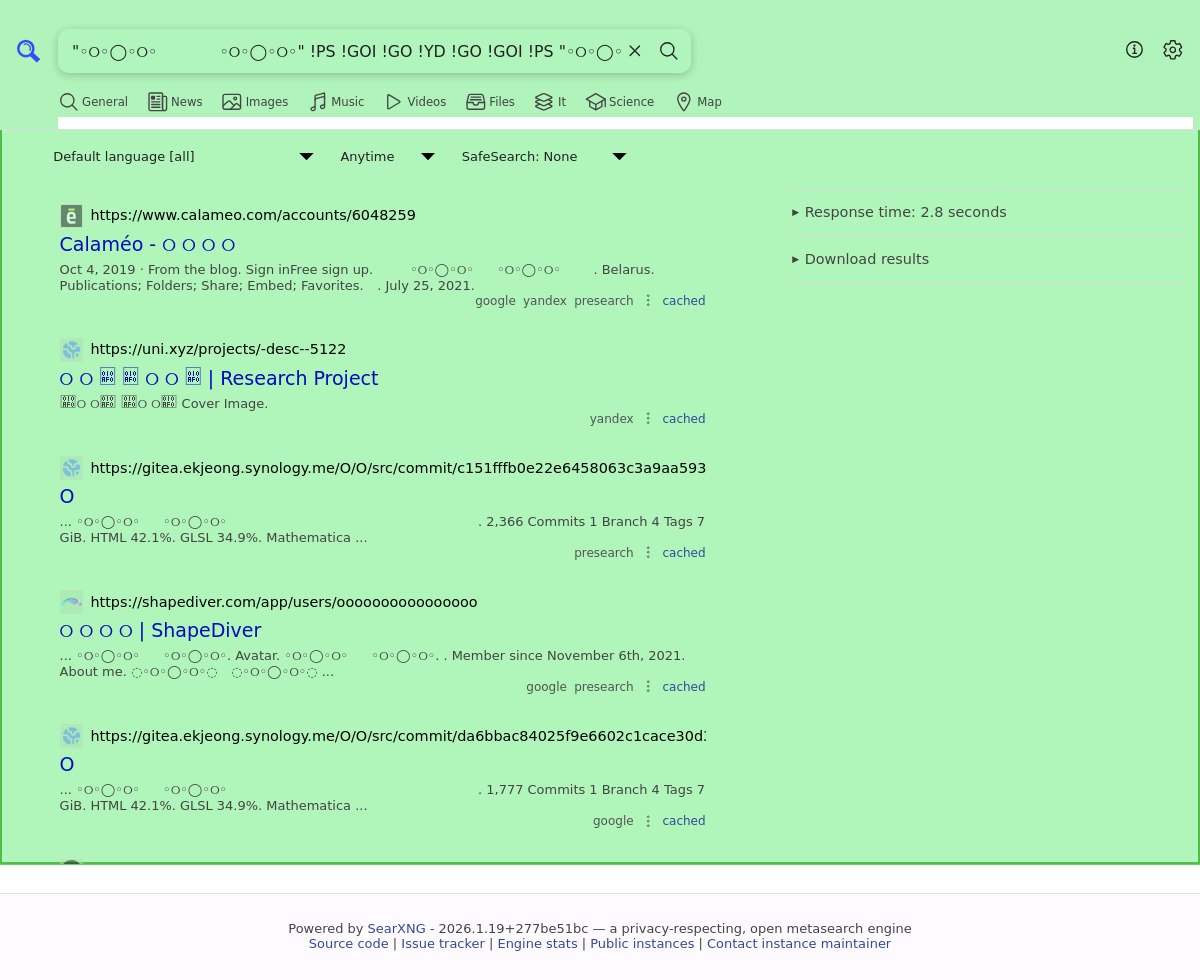Screen dimensions: 1200x980
Task: Switch to the Images category
Action: (x=255, y=102)
